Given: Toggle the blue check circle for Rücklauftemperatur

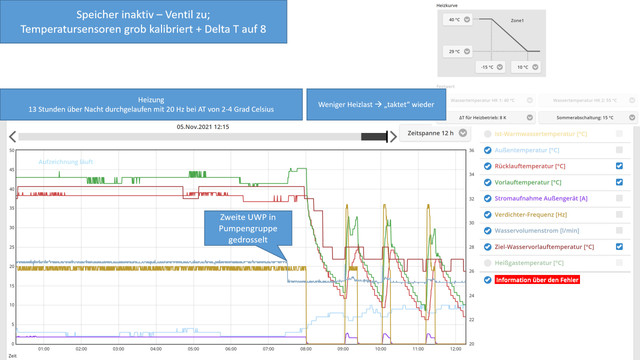Looking at the screenshot, I should [x=487, y=166].
